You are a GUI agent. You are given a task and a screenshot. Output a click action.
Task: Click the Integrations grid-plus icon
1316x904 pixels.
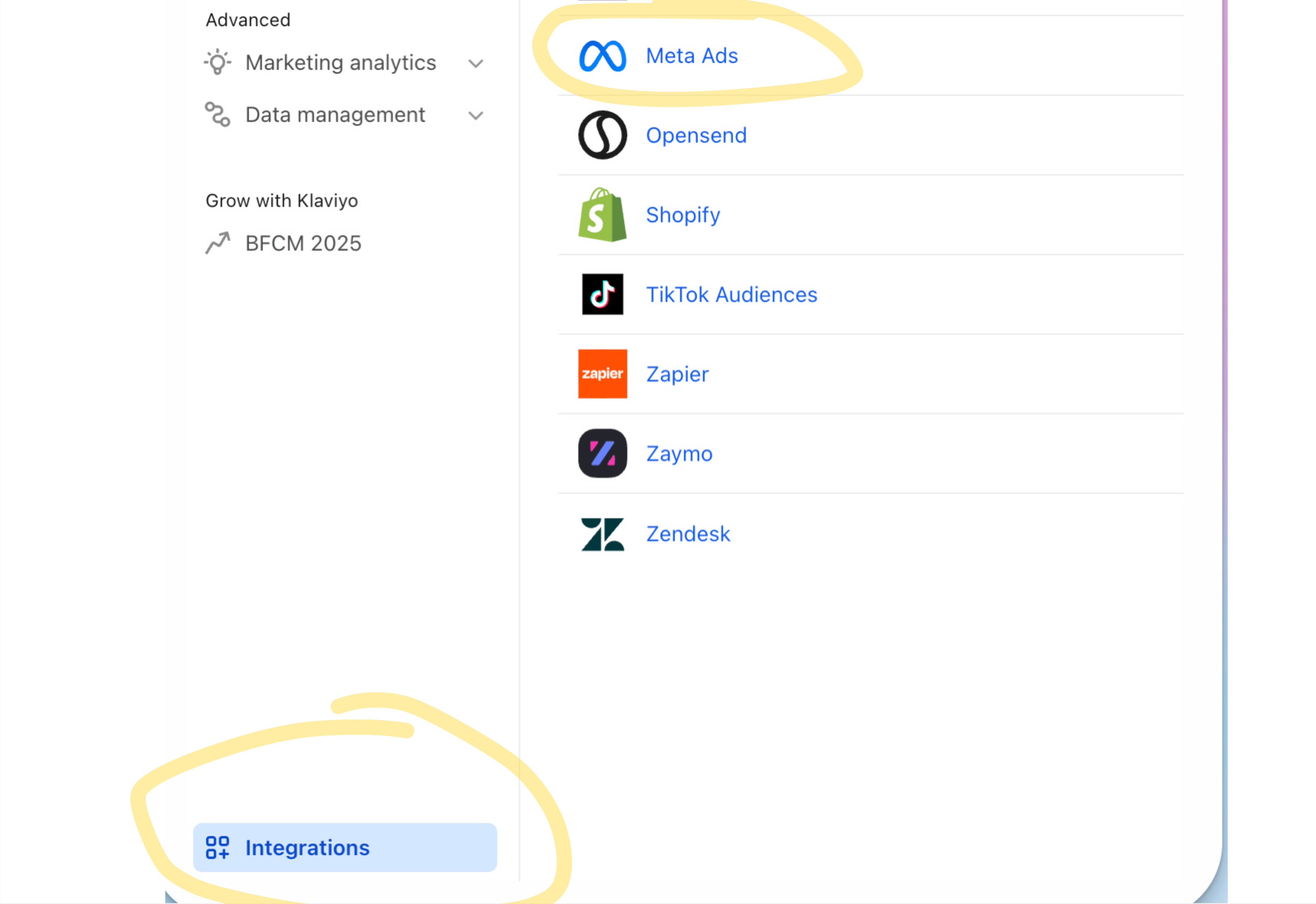[x=218, y=847]
